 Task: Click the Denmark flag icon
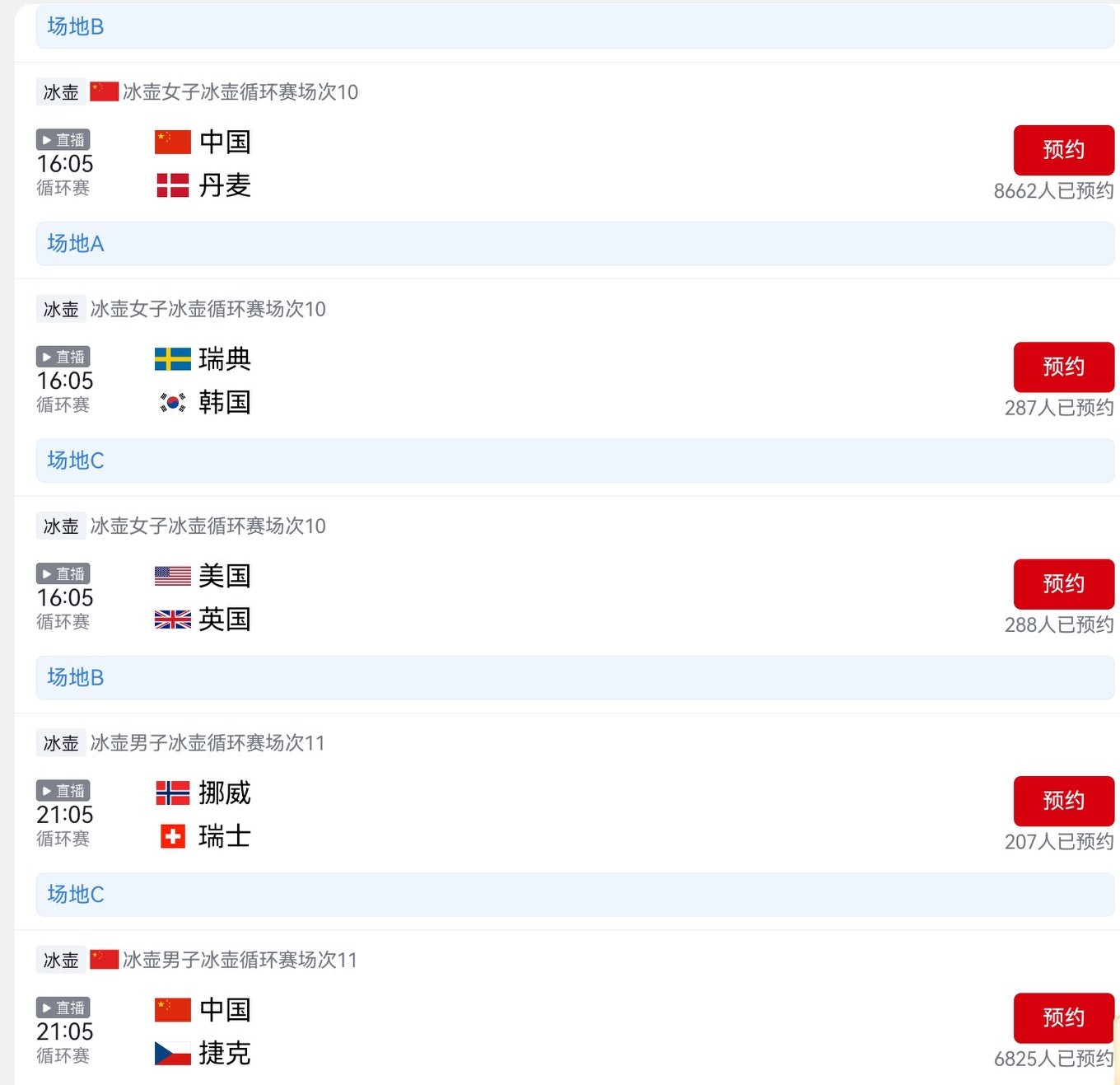(173, 185)
